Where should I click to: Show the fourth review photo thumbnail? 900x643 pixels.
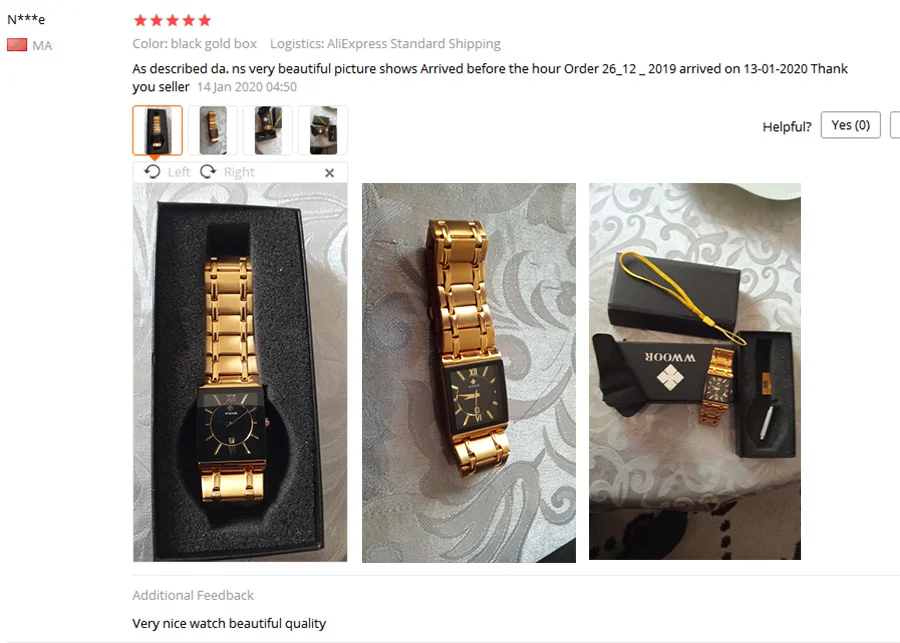pos(323,130)
